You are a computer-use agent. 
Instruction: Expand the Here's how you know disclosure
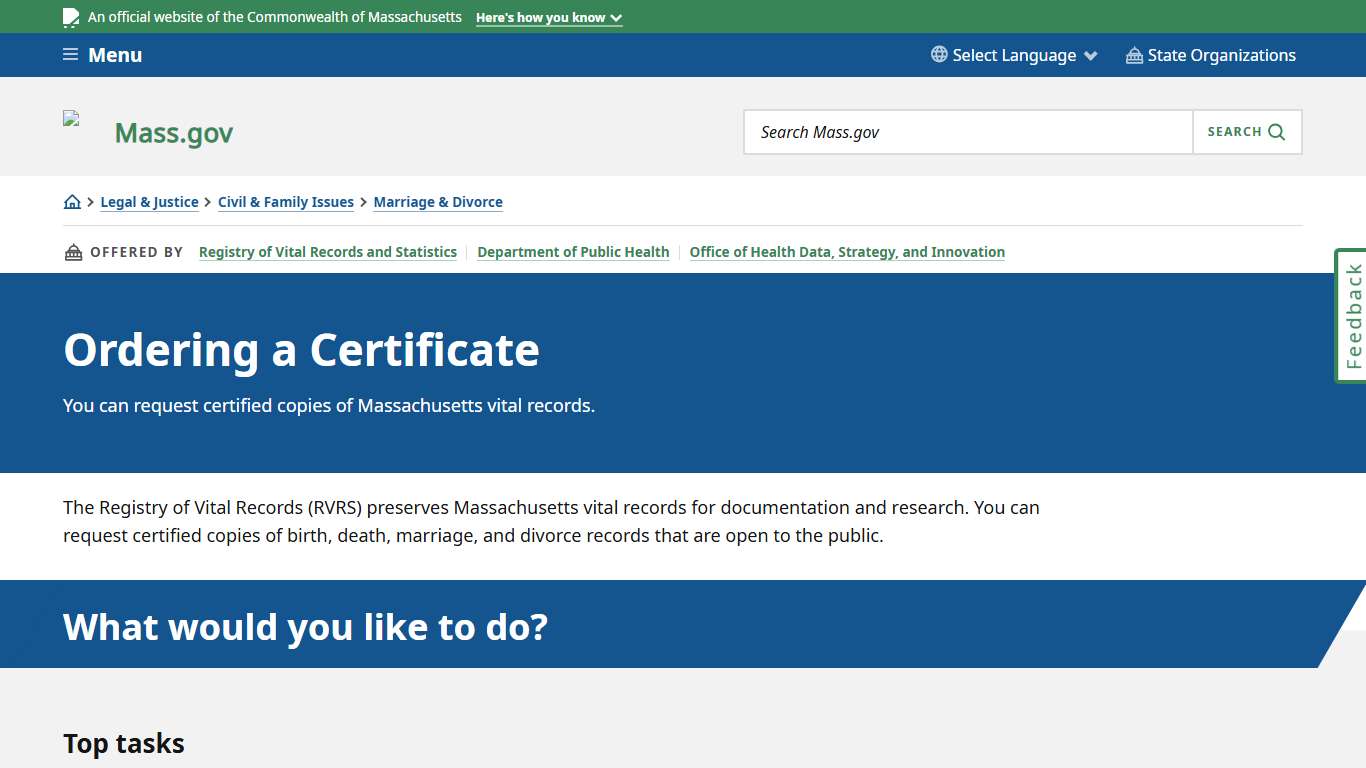548,17
